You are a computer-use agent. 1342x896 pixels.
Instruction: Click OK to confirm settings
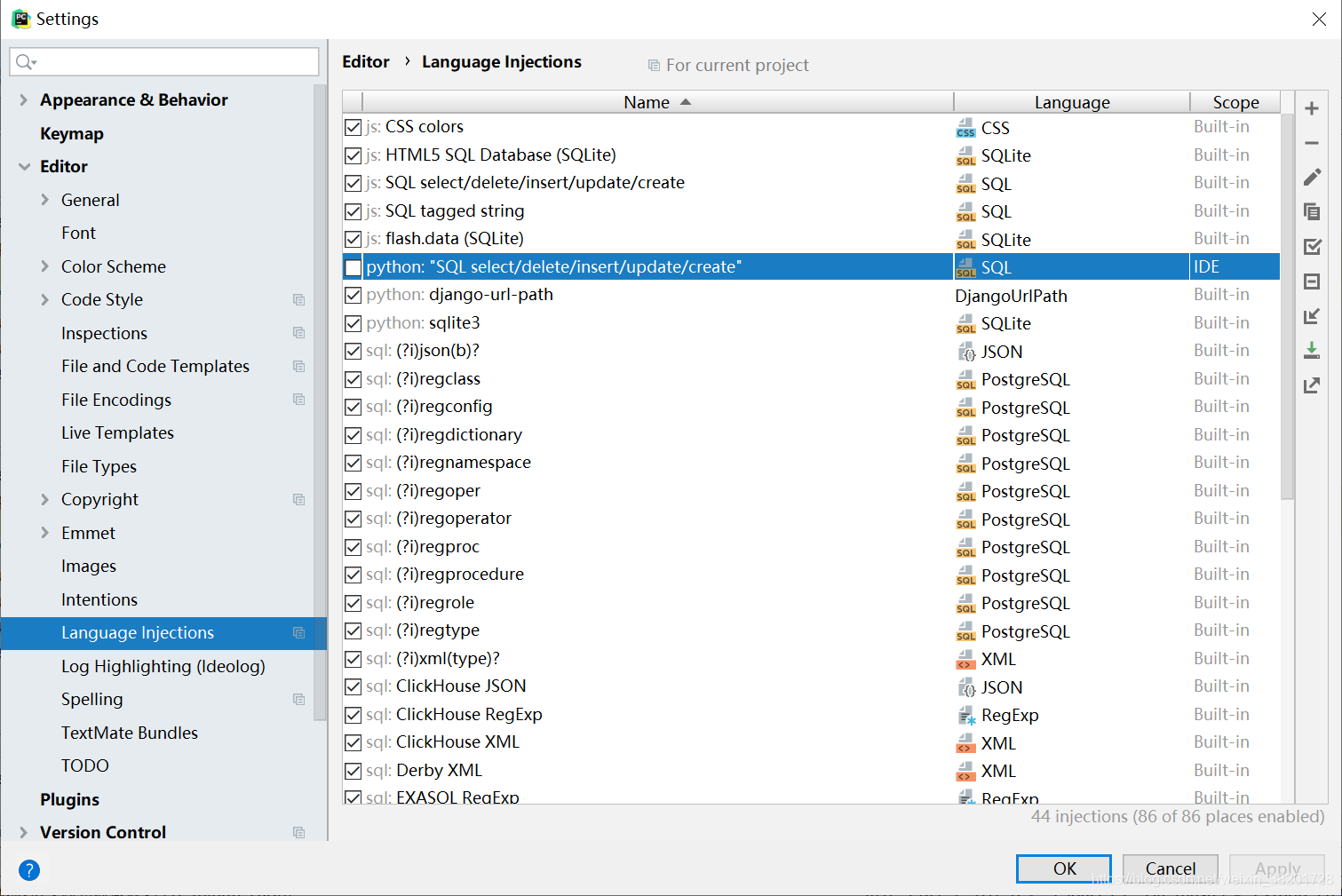click(1064, 868)
